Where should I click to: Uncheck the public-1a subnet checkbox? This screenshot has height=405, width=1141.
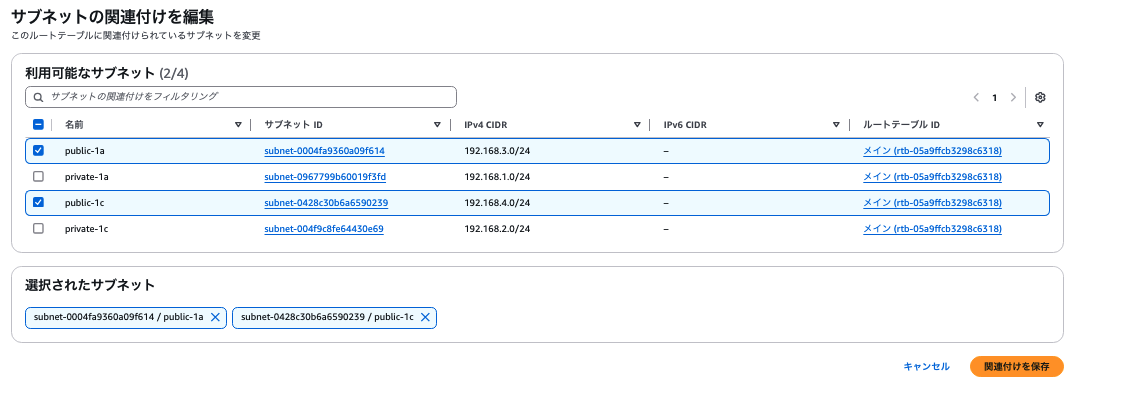tap(39, 151)
